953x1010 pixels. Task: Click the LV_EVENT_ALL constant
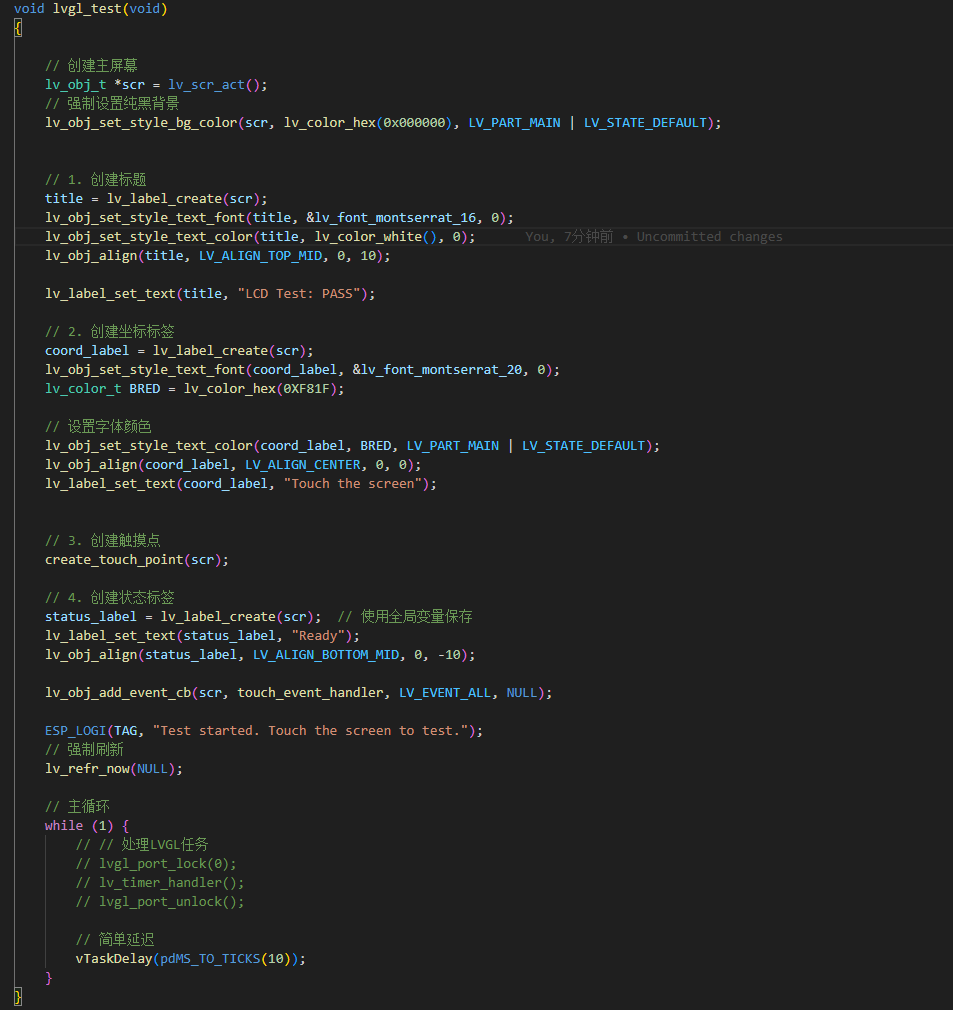pos(445,693)
